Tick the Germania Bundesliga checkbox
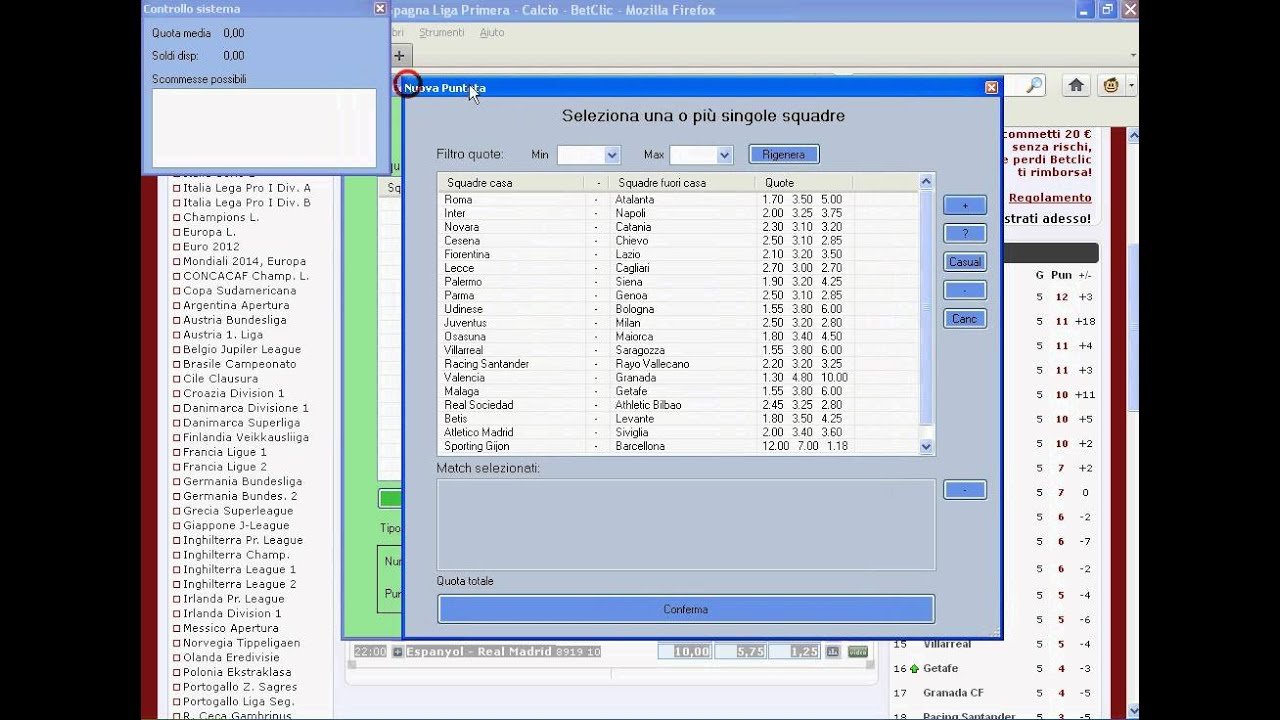The image size is (1280, 720). coord(177,482)
